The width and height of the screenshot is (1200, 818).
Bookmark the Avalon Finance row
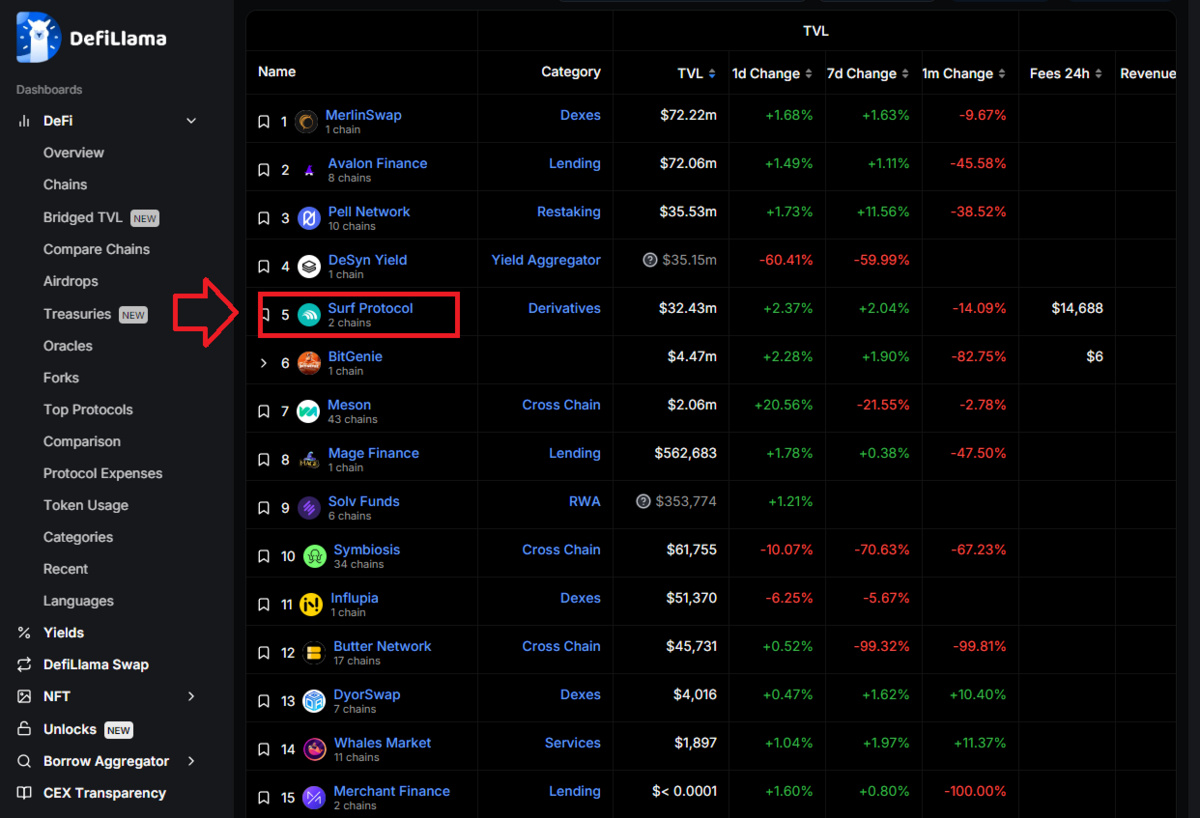point(264,170)
